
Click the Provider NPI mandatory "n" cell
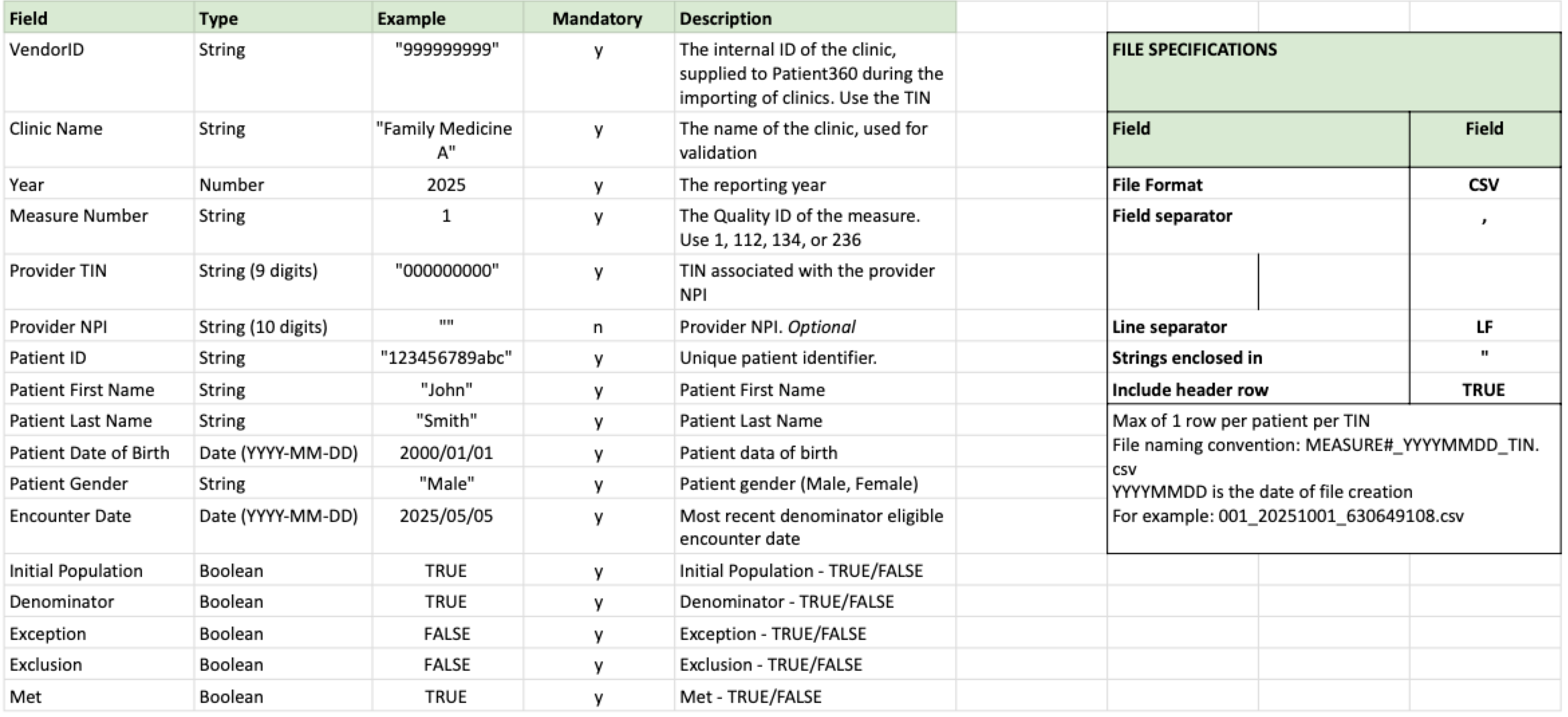pos(598,326)
